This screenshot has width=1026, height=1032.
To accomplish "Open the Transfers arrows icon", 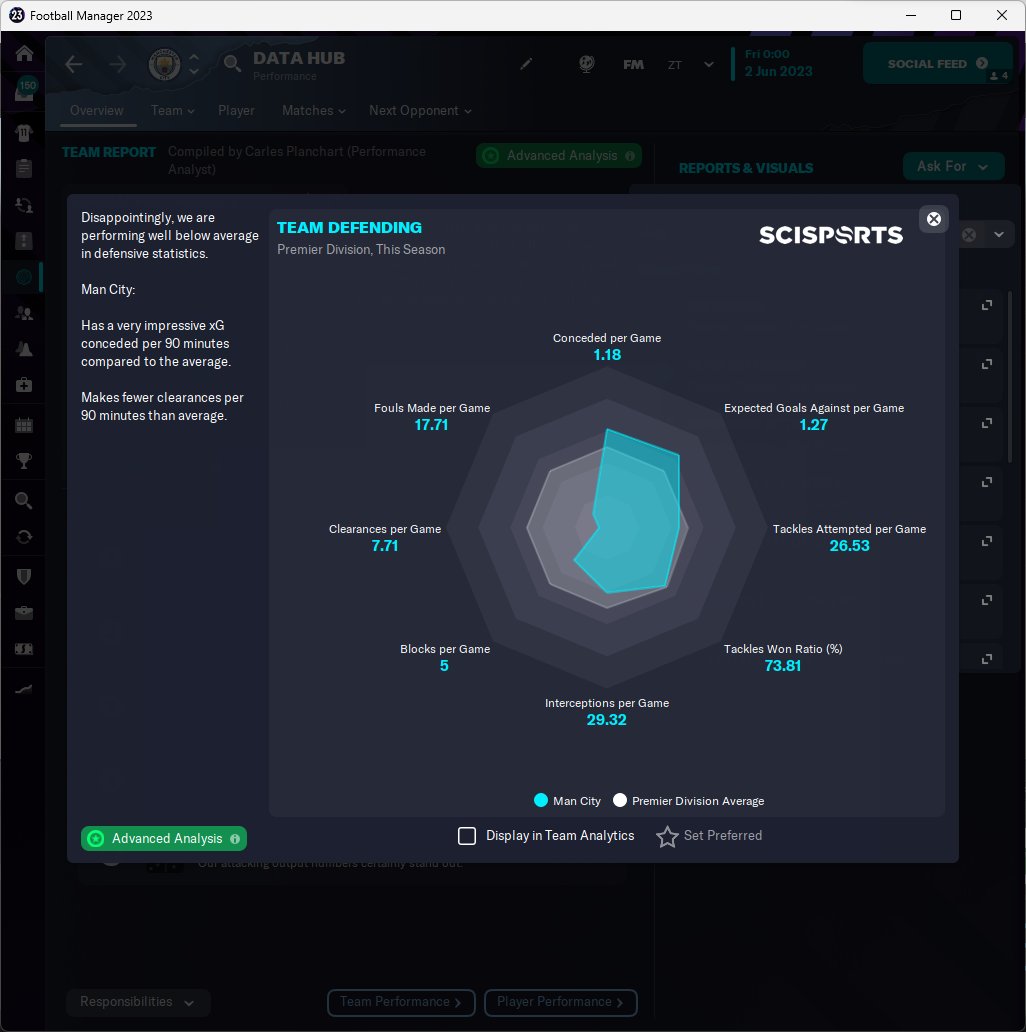I will point(24,537).
